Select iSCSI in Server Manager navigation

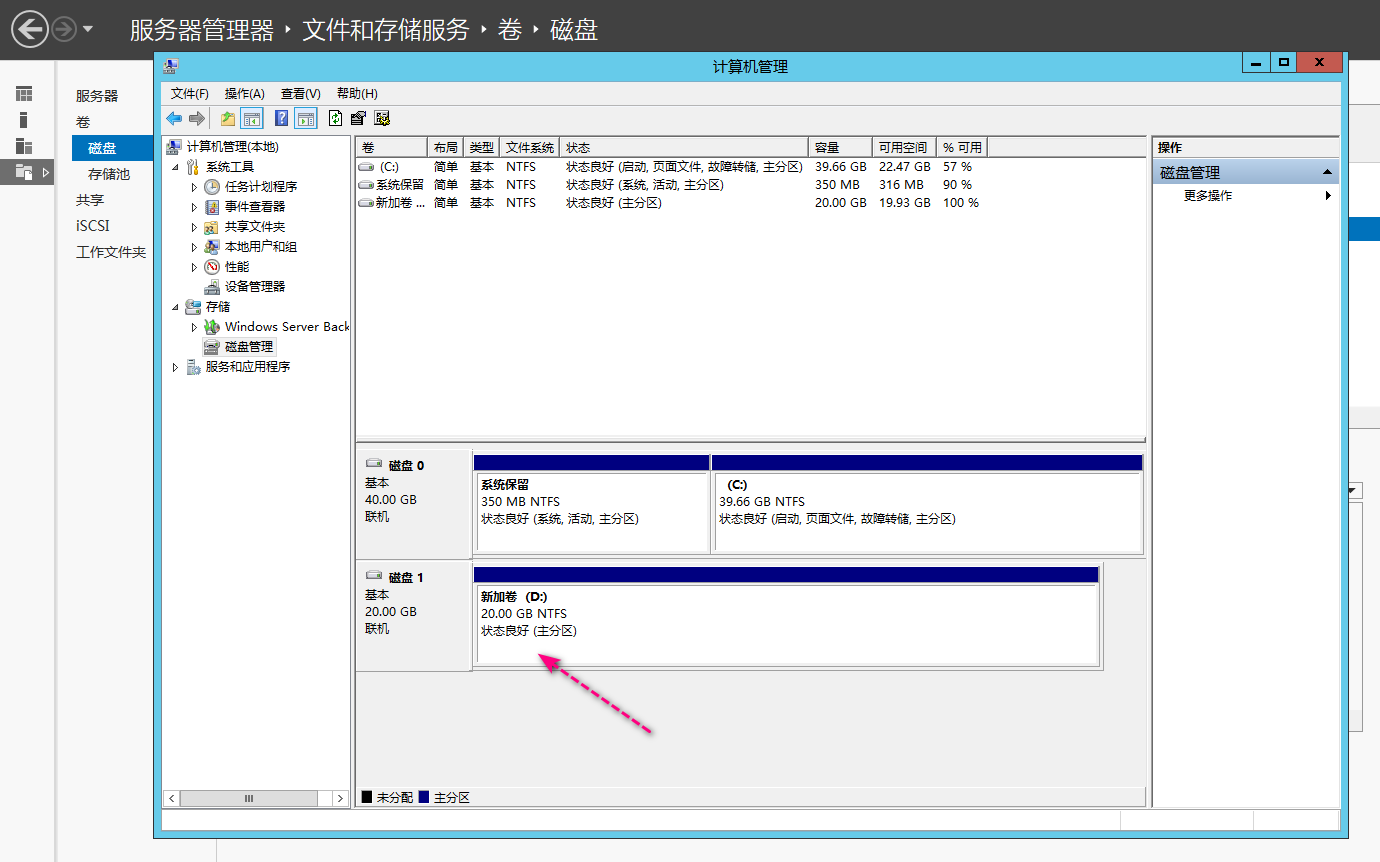(93, 226)
